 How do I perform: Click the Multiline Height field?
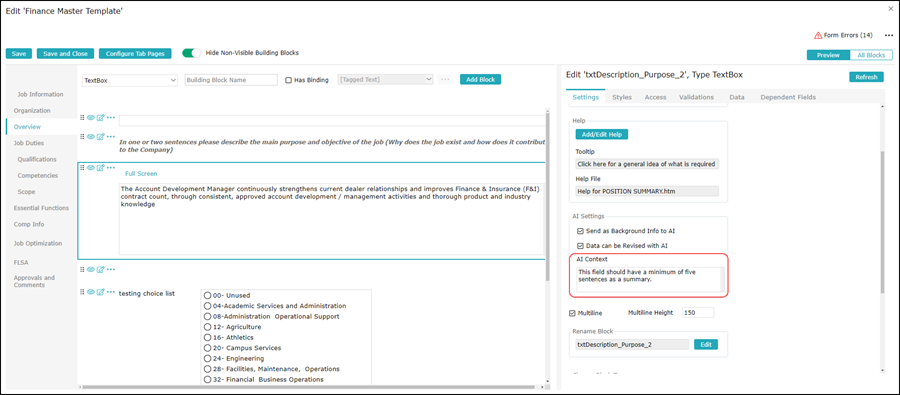697,313
